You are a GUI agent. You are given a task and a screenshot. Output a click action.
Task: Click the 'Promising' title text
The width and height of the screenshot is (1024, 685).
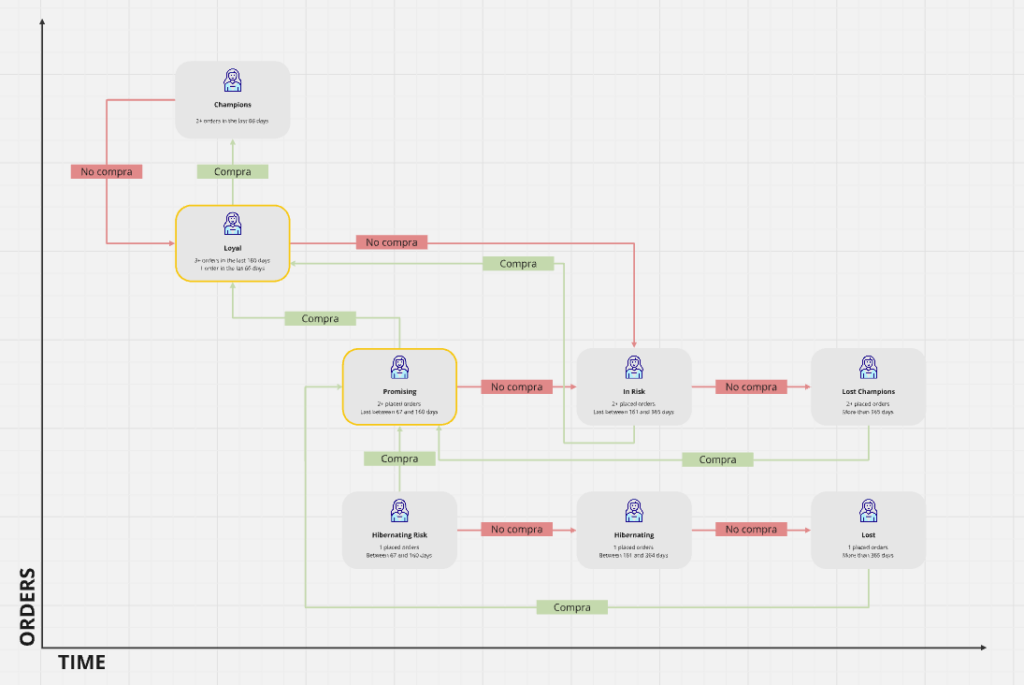tap(400, 392)
